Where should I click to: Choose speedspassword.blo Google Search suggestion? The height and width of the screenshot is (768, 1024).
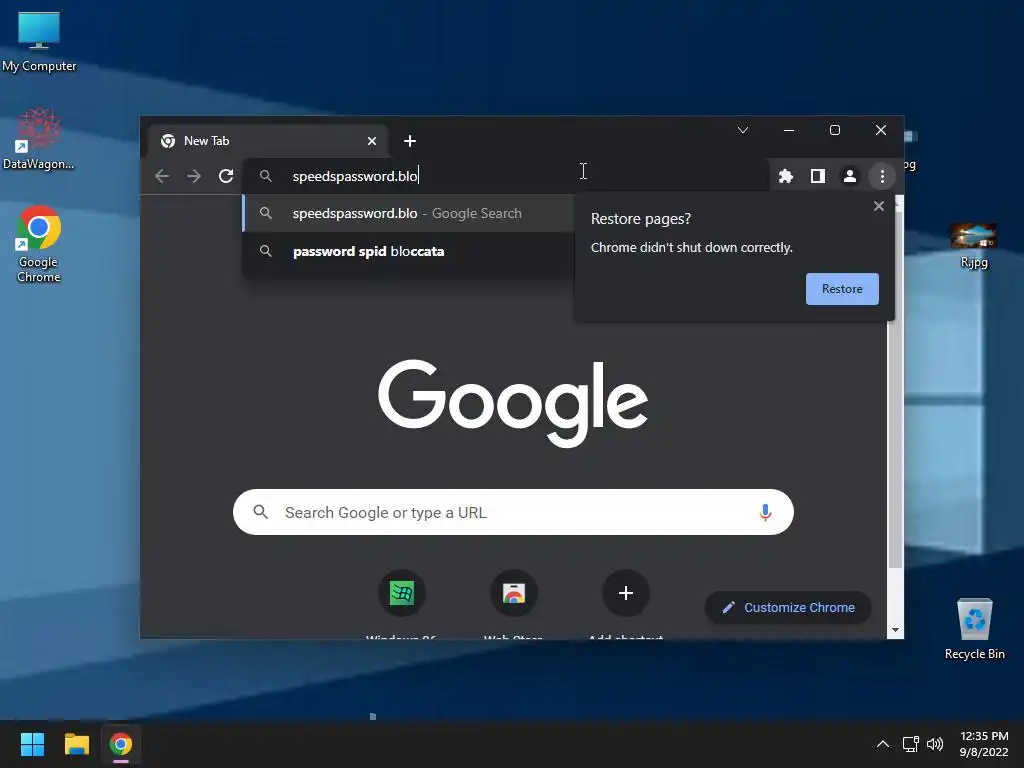409,214
